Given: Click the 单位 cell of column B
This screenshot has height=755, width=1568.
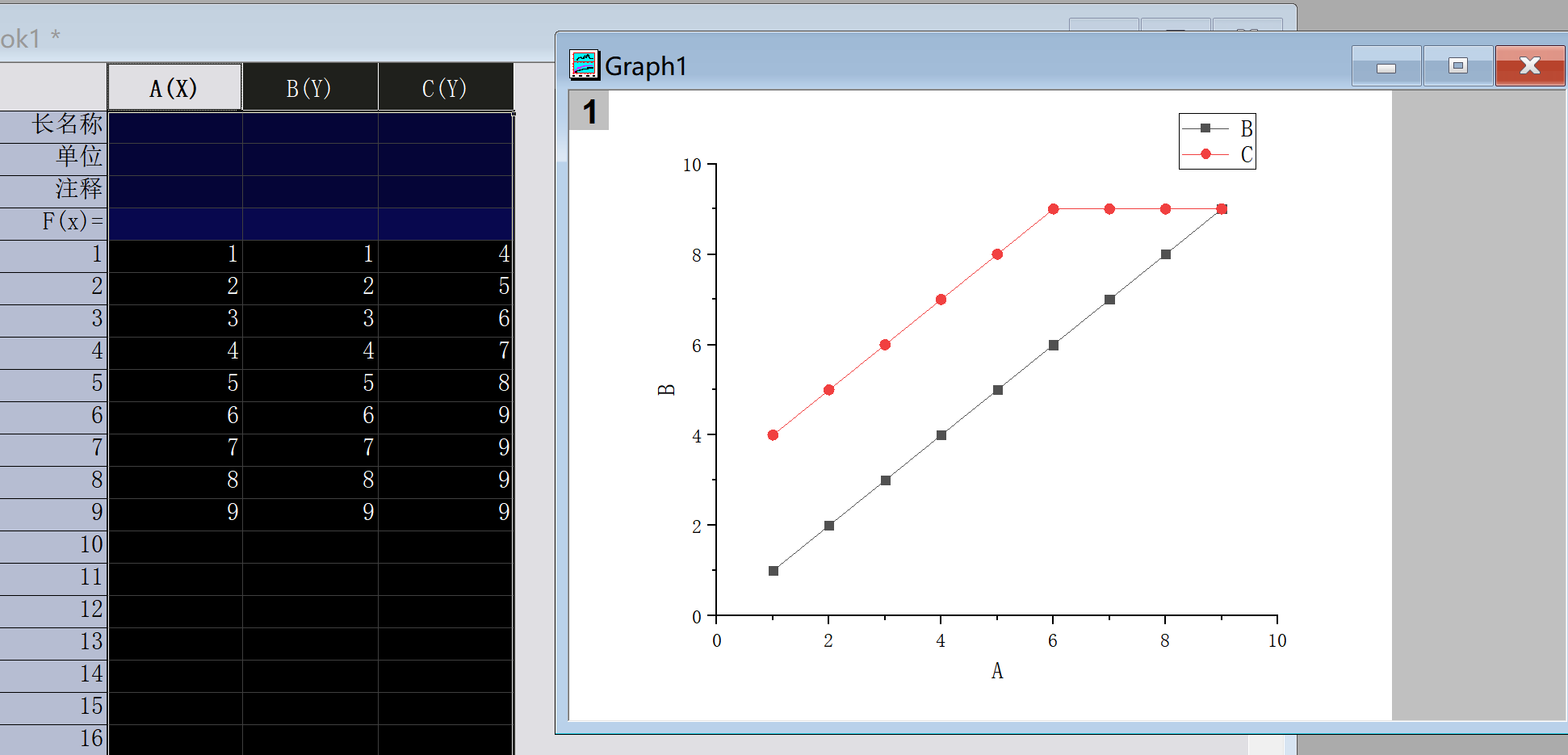Looking at the screenshot, I should coord(310,159).
